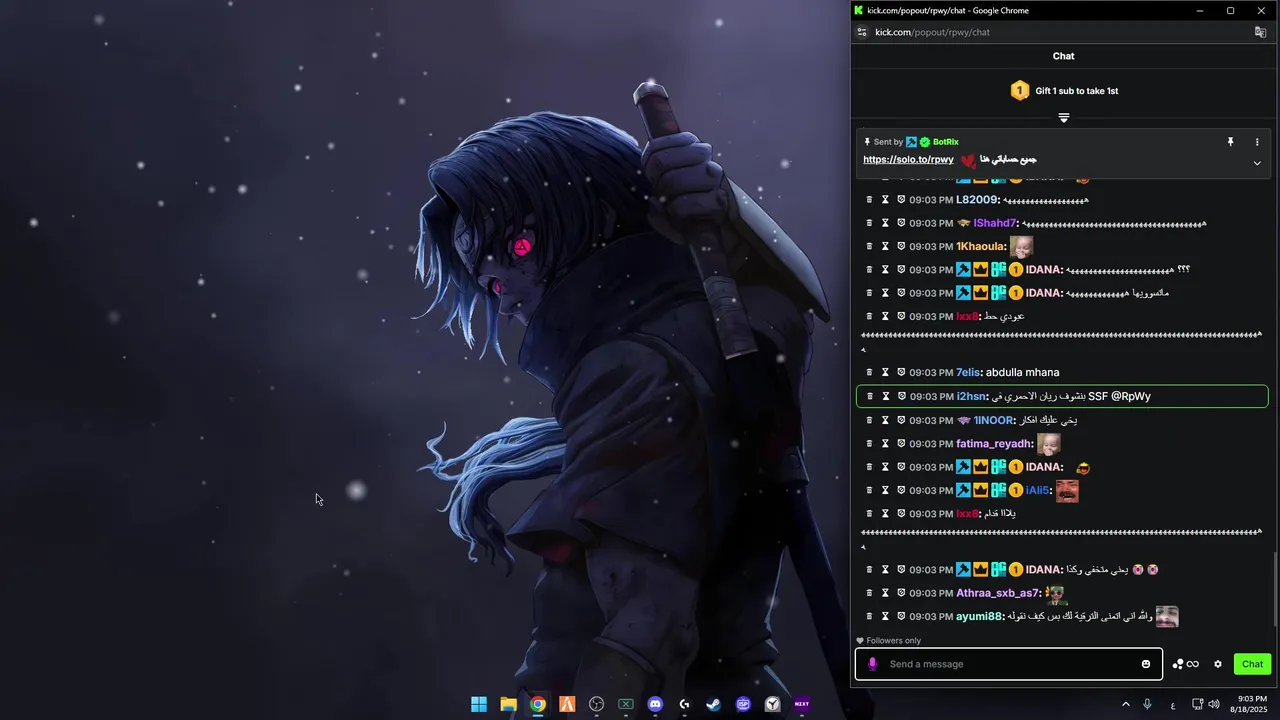Delete the 1Khaoula chat message
Screen dimensions: 1280x720
[869, 246]
